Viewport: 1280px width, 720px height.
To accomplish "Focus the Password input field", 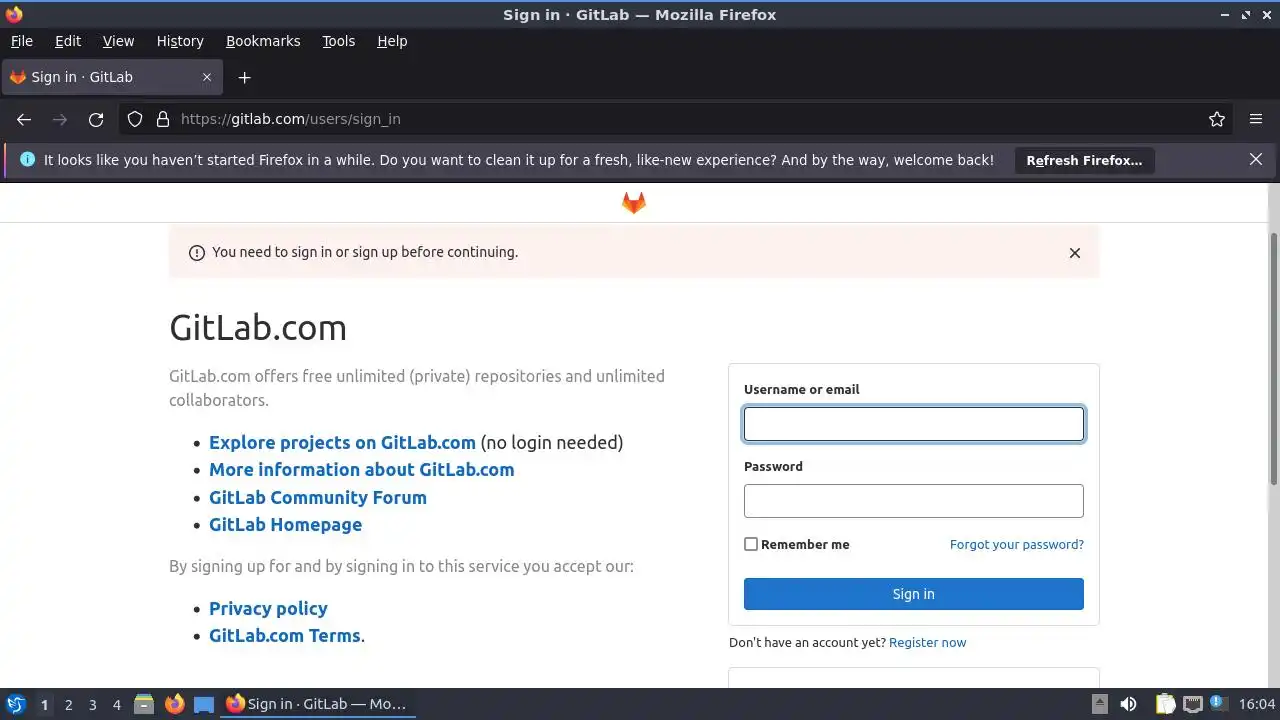I will point(914,501).
